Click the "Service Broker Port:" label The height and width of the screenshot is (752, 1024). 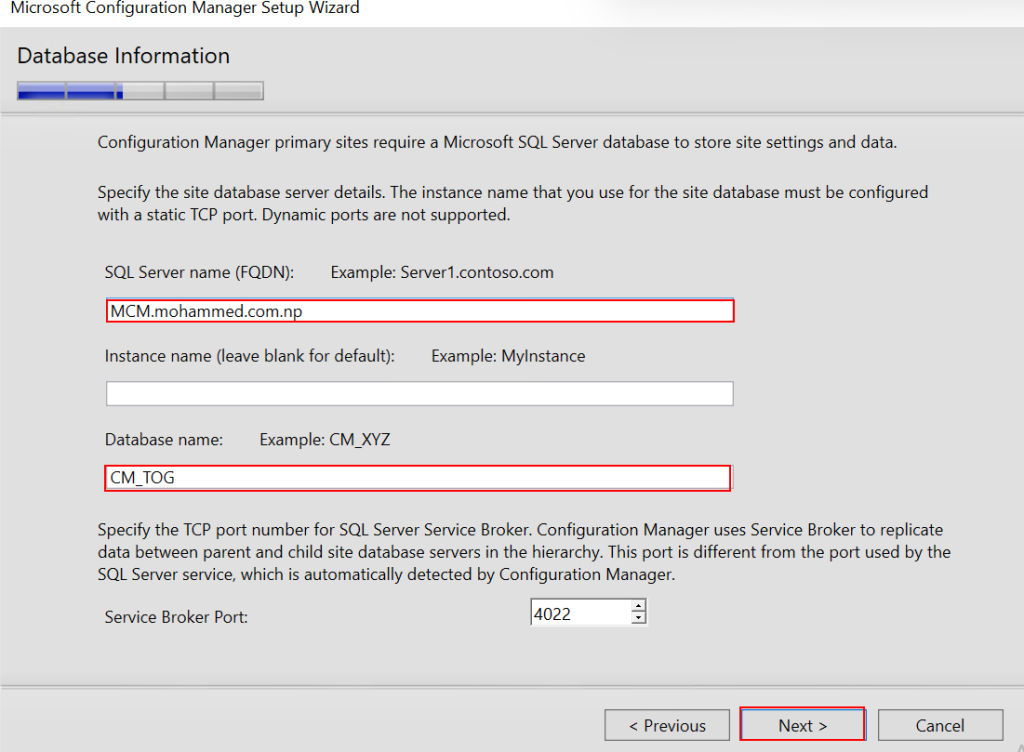[176, 617]
